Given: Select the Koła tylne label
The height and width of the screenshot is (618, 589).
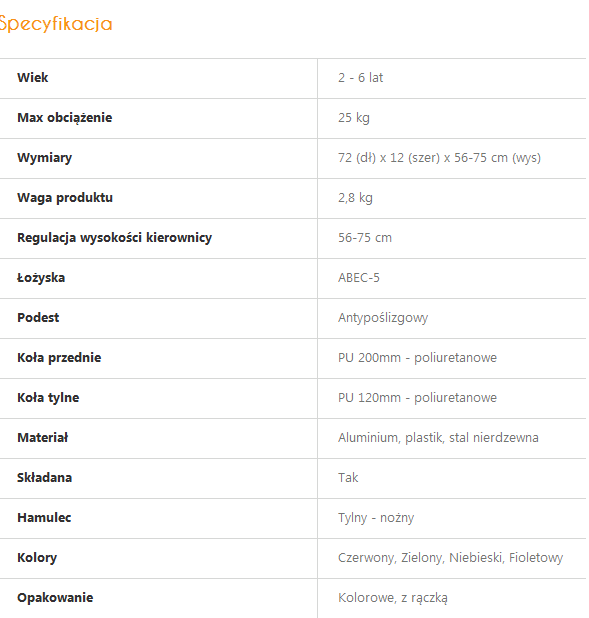Looking at the screenshot, I should coord(48,398).
